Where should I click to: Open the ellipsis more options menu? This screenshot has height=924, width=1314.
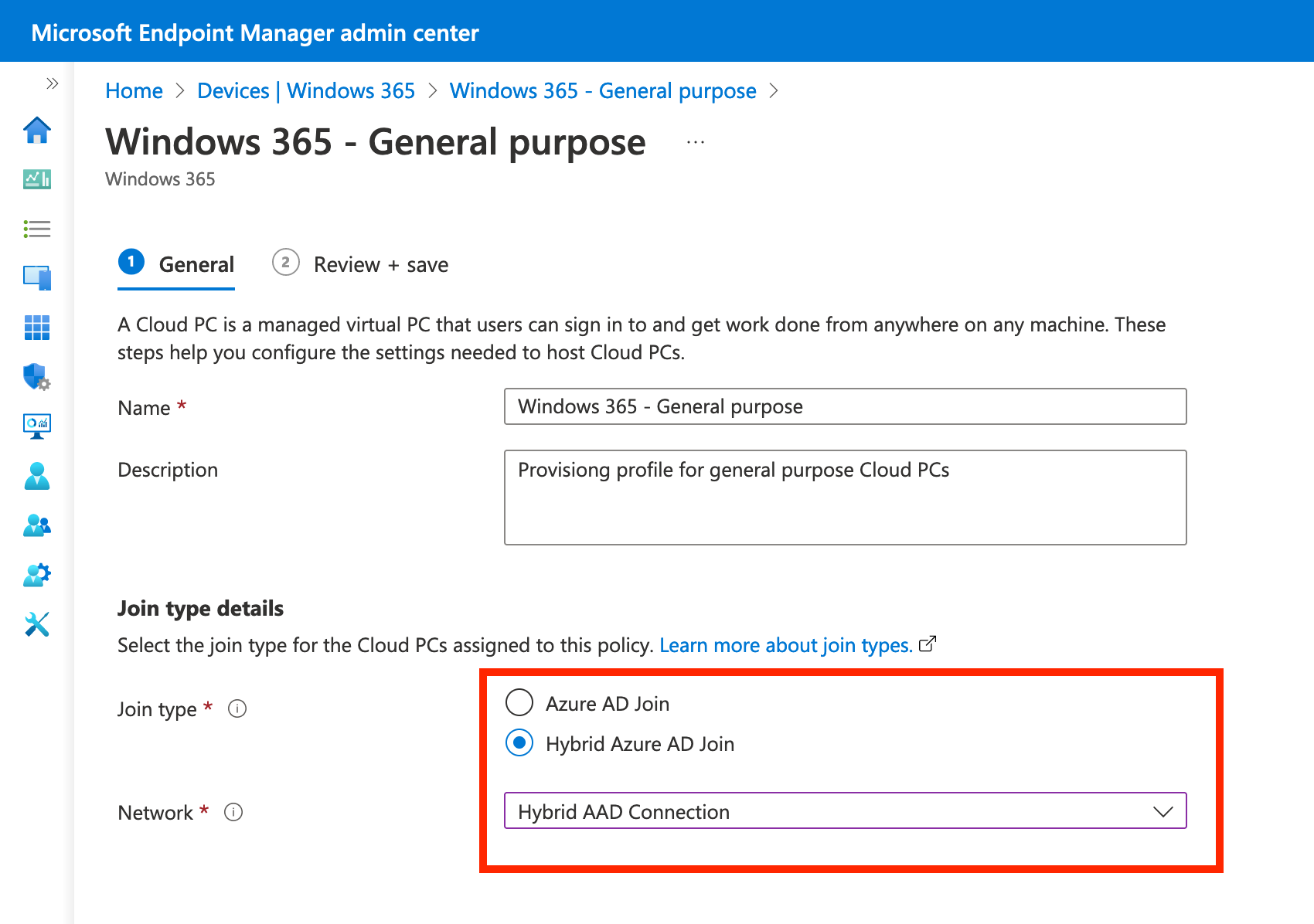[x=695, y=143]
